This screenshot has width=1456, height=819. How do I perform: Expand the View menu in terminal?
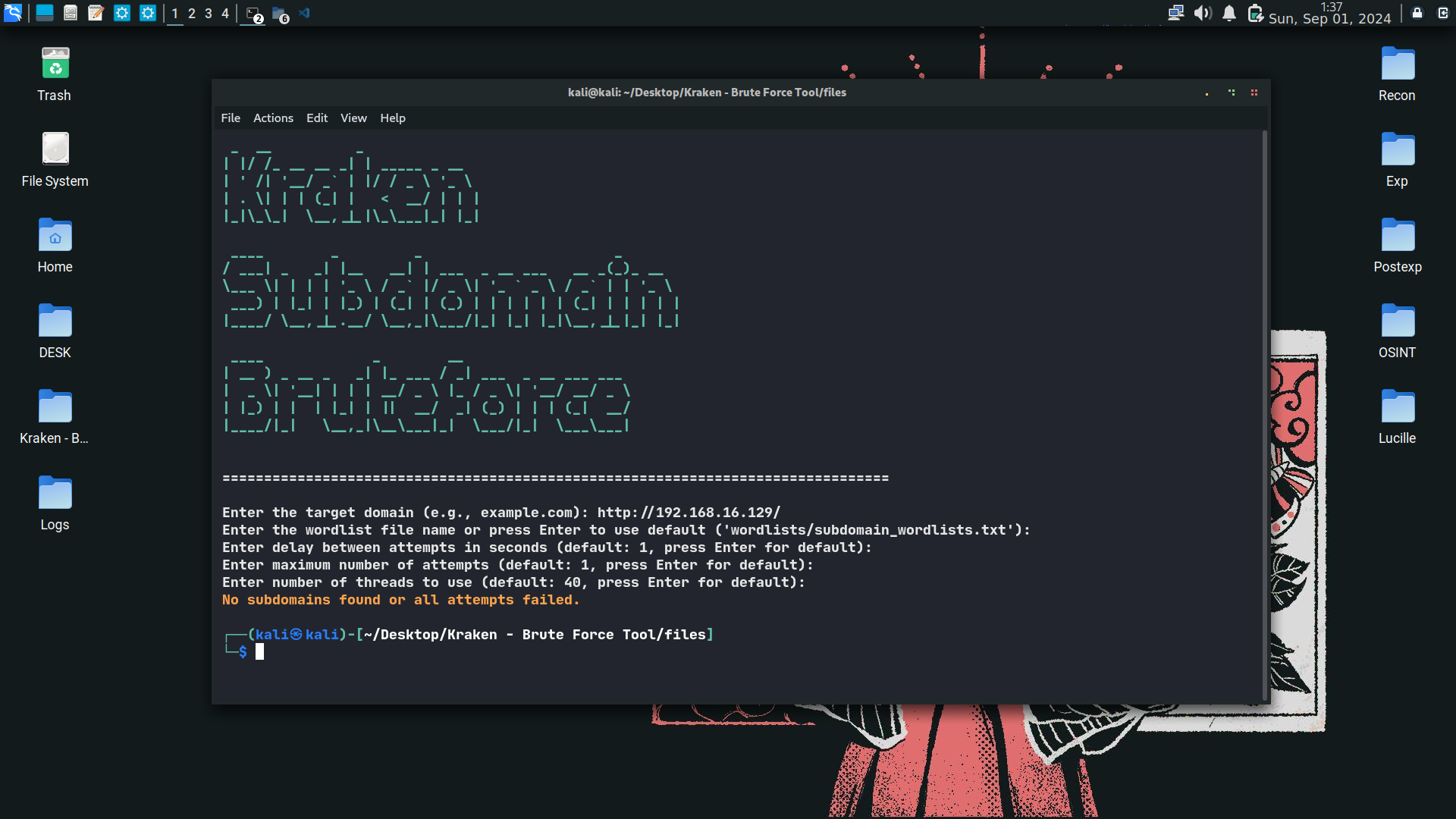[353, 118]
